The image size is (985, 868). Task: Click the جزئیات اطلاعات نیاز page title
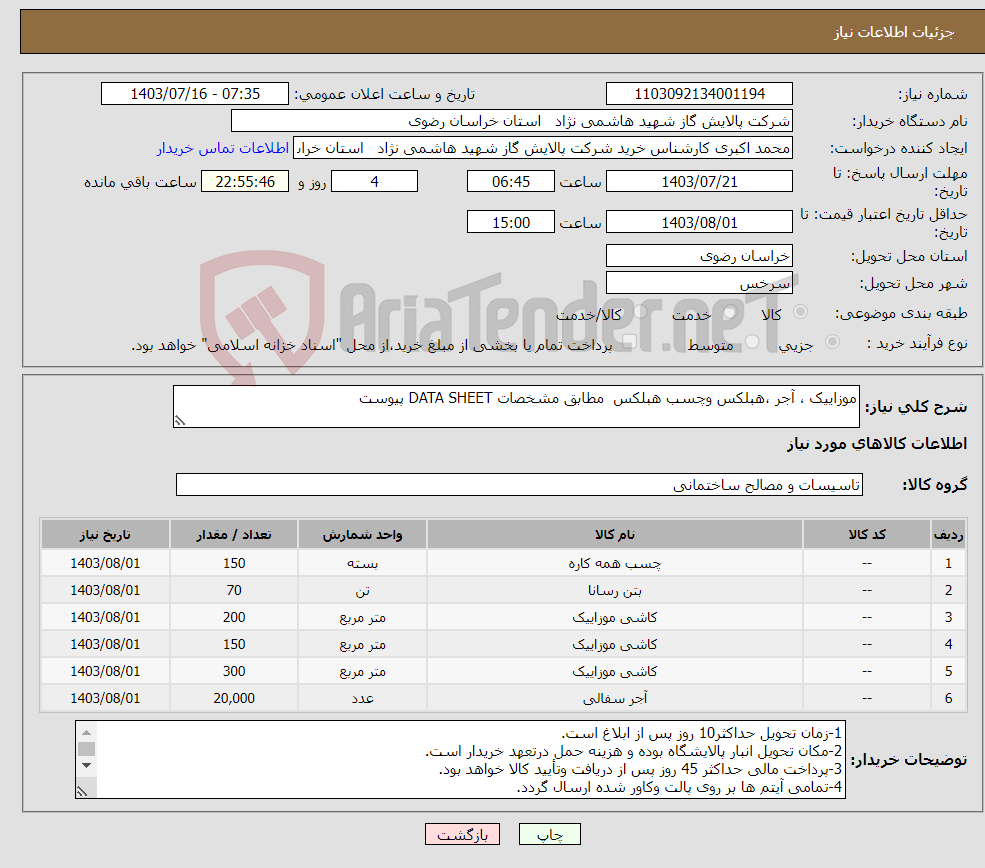tap(894, 32)
